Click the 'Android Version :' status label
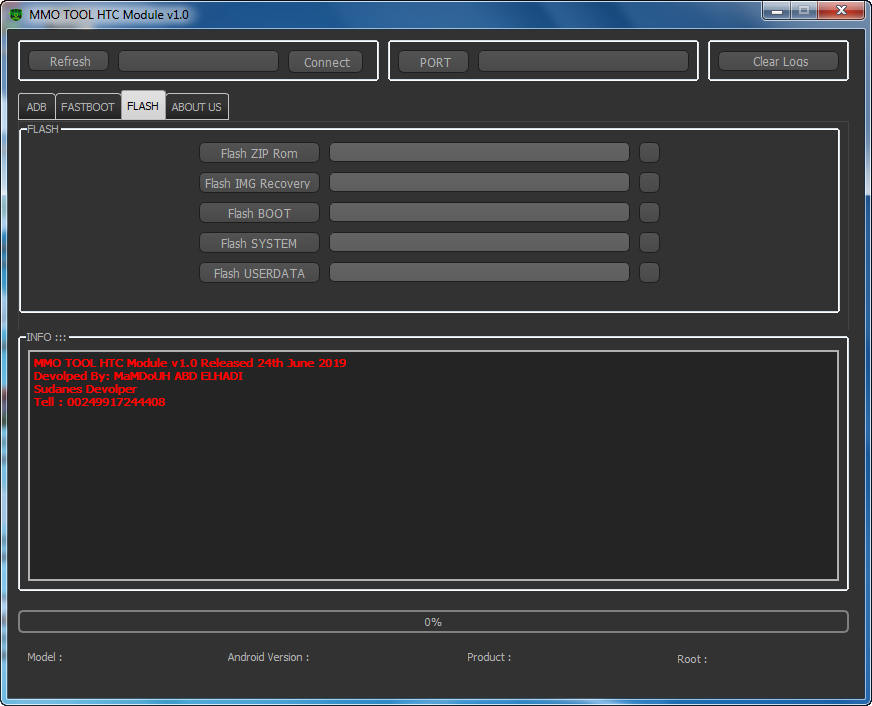This screenshot has width=872, height=706. pyautogui.click(x=268, y=657)
